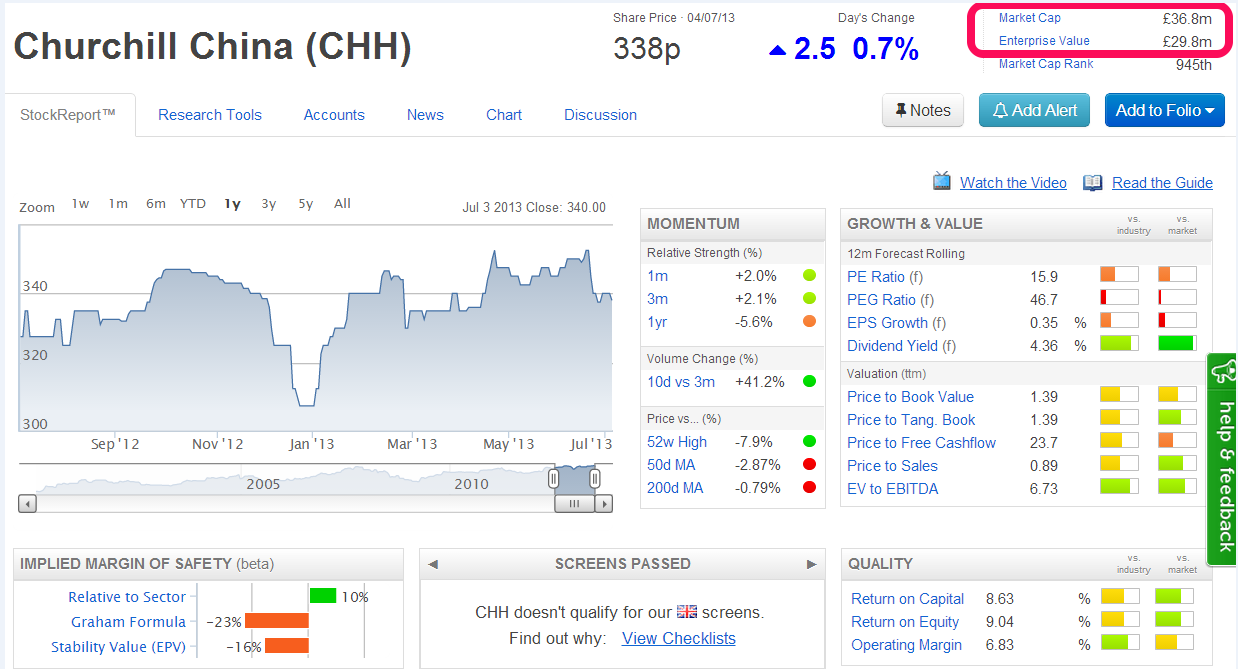View the Discussion tab

[600, 115]
